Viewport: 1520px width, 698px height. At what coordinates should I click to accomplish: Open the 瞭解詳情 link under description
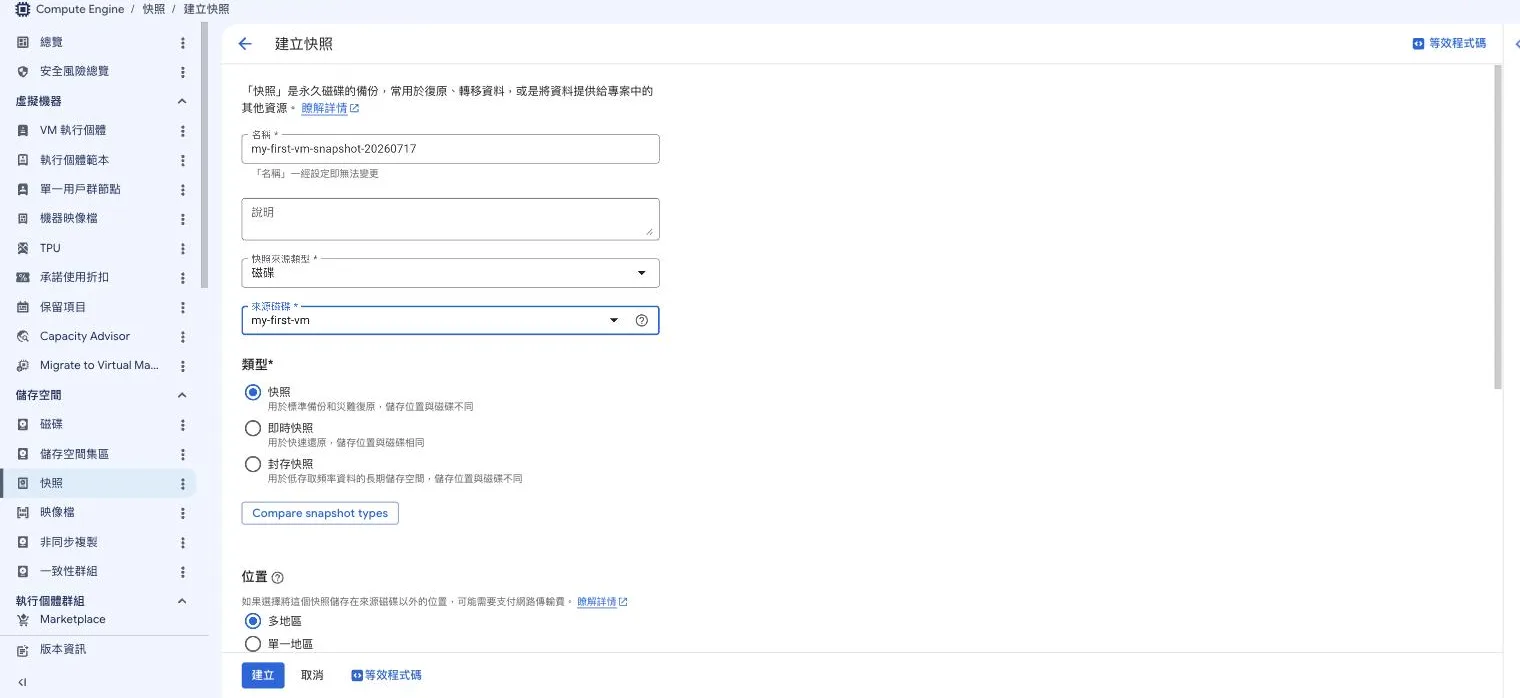[330, 108]
